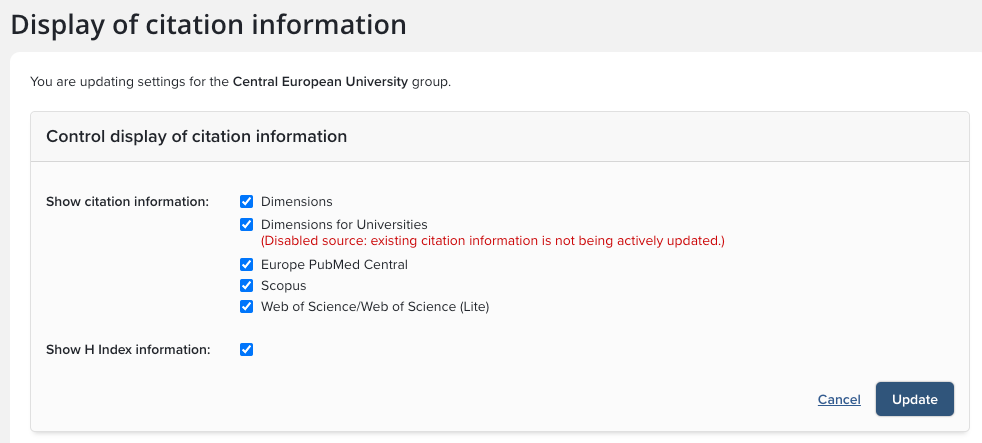This screenshot has height=443, width=982.
Task: Click the "Dimensions for Universities" label text
Action: [x=344, y=225]
